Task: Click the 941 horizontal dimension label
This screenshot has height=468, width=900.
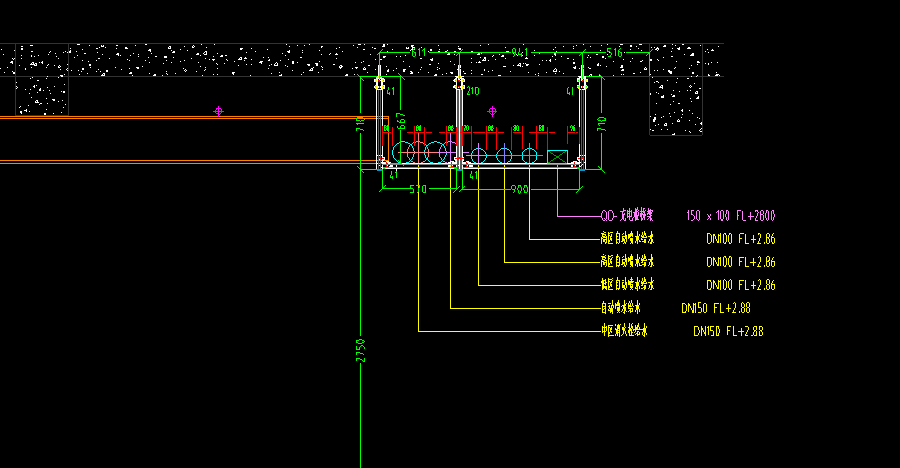Action: (520, 52)
